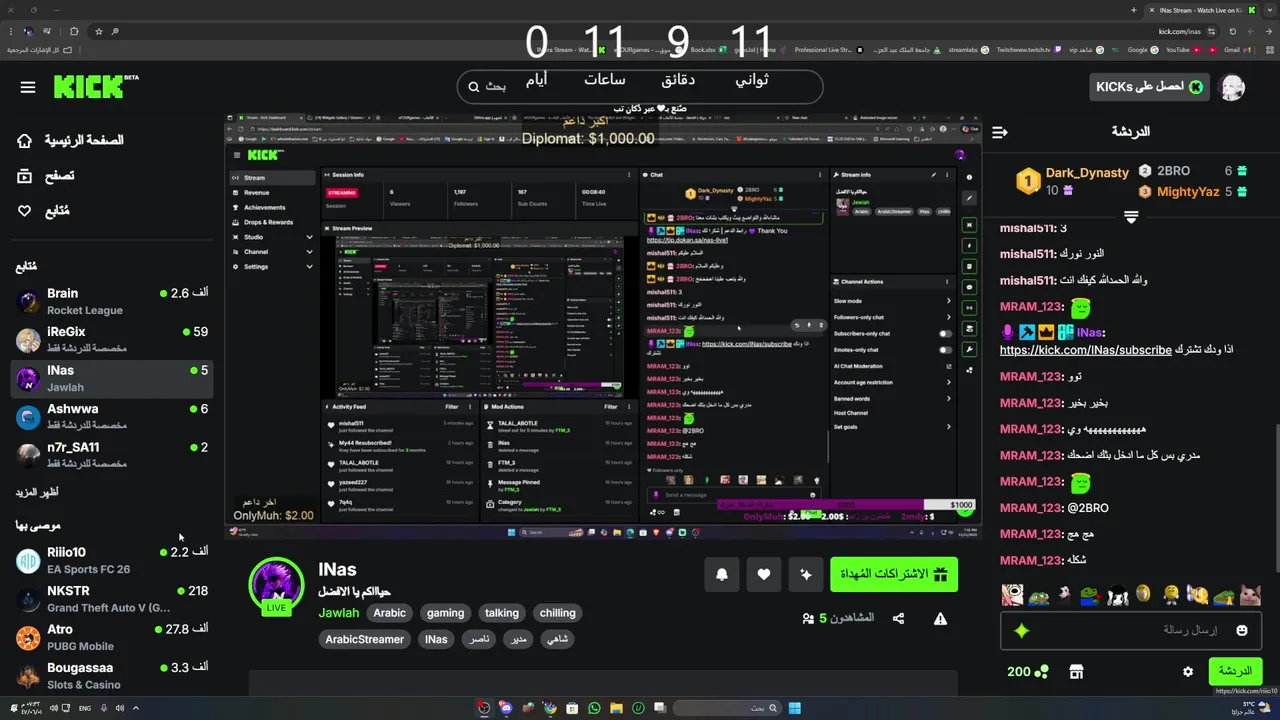
Task: Open recommended channel Bougassaa
Action: pyautogui.click(x=112, y=676)
